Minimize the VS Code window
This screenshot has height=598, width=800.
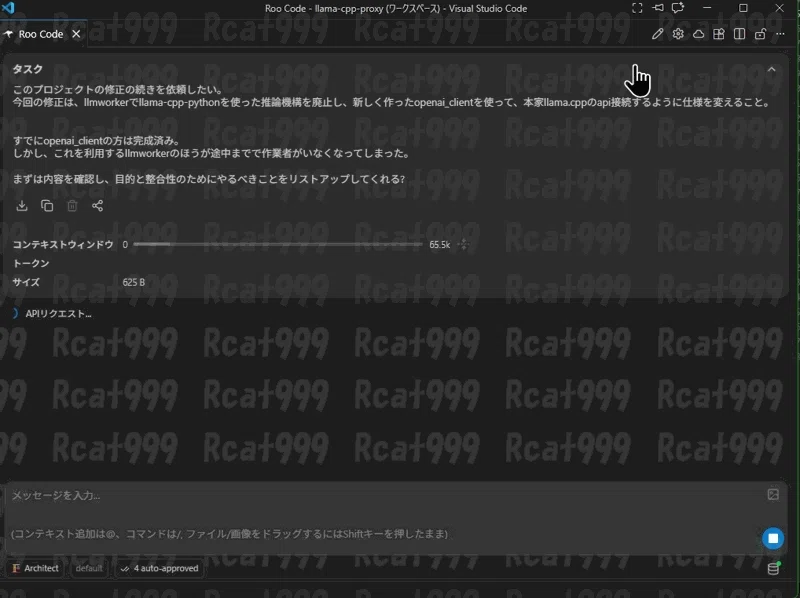click(x=707, y=8)
